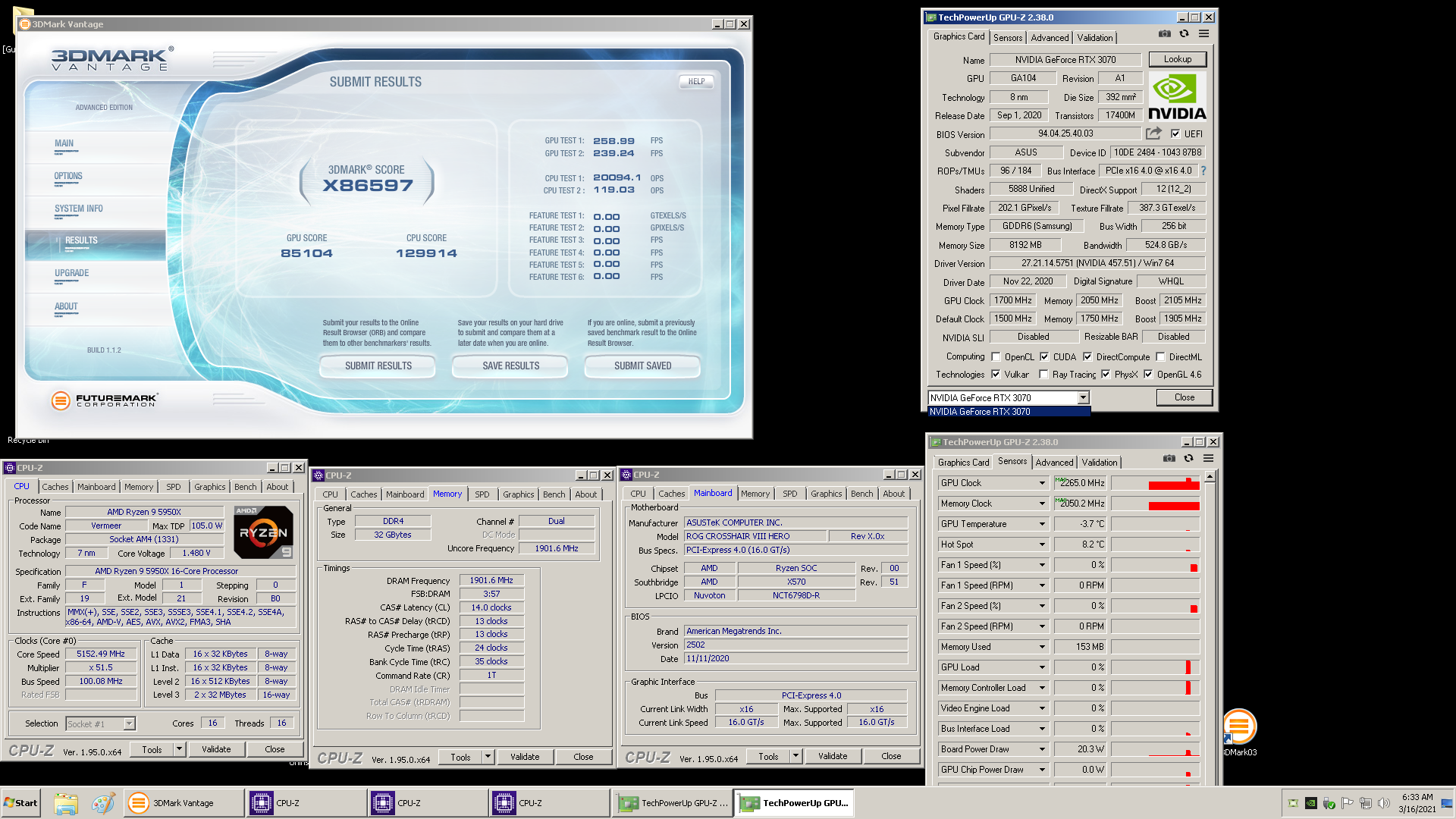Toggle the Vulkan checkbox
The width and height of the screenshot is (1456, 819).
(996, 375)
